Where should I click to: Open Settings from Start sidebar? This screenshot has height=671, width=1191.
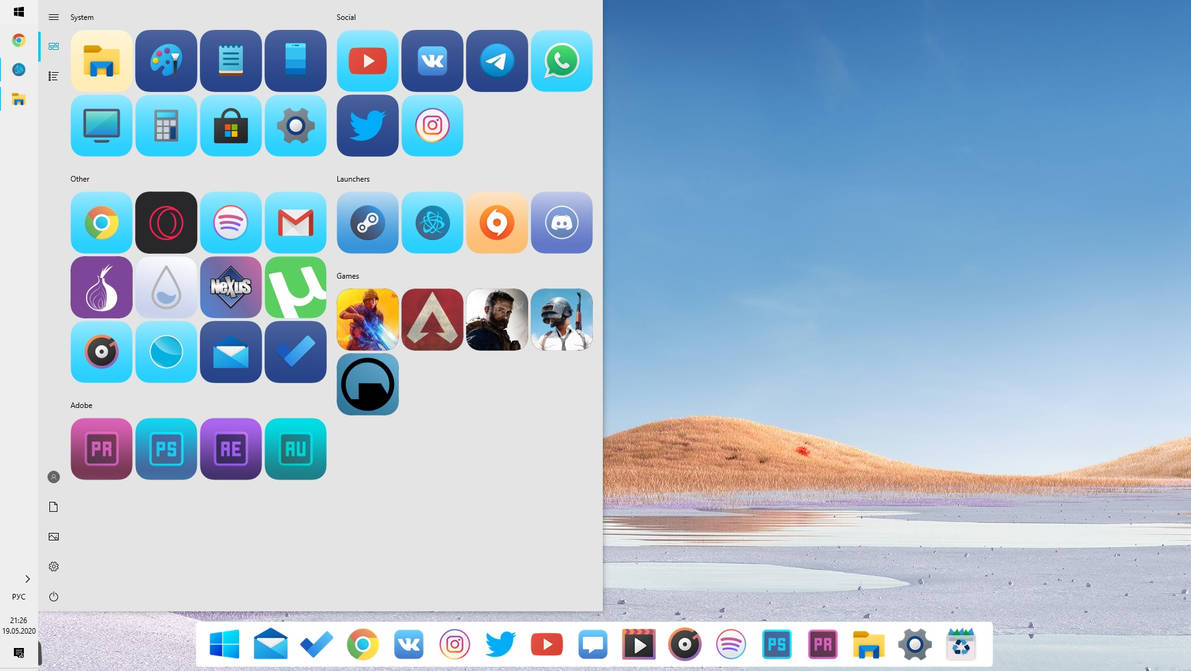53,567
